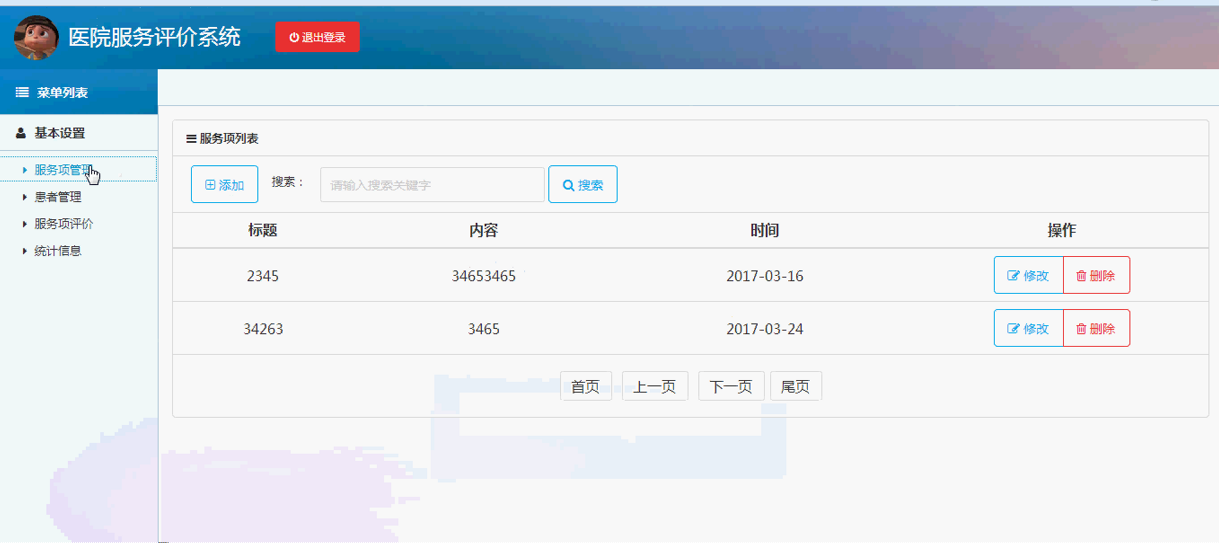Open 统计信息 in the sidebar
The image size is (1219, 543).
pyautogui.click(x=58, y=251)
